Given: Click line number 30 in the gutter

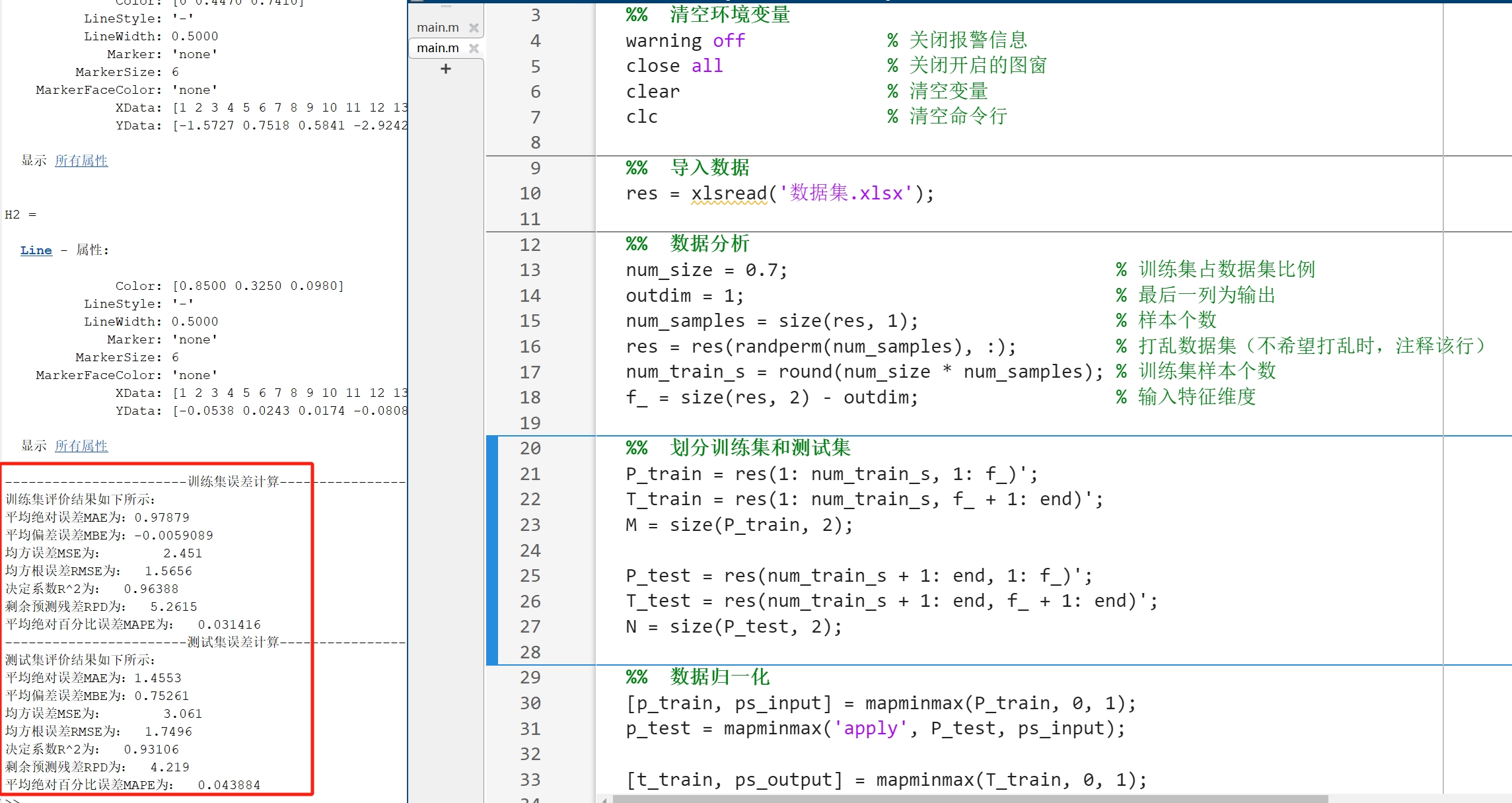Looking at the screenshot, I should (530, 703).
